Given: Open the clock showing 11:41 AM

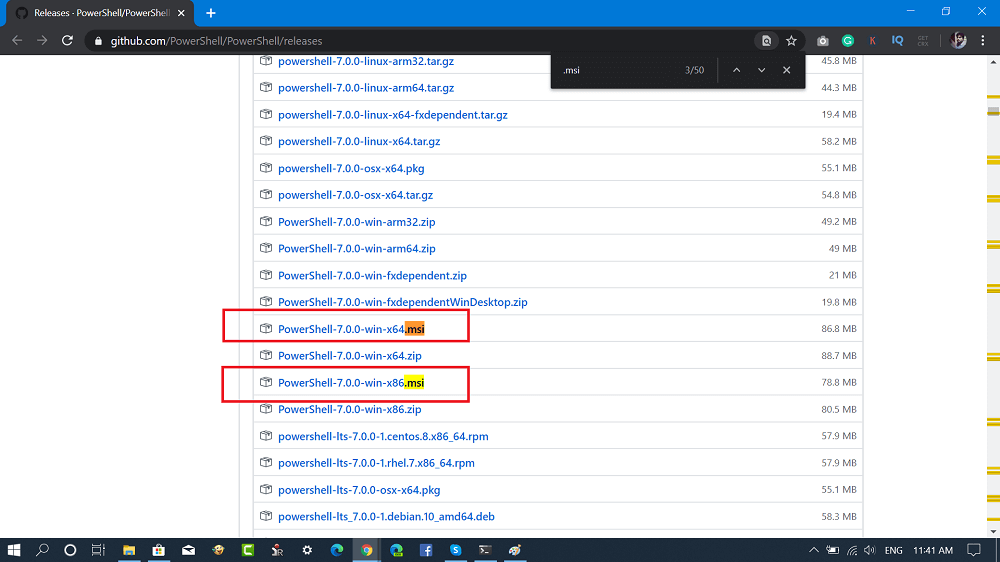Looking at the screenshot, I should (933, 550).
